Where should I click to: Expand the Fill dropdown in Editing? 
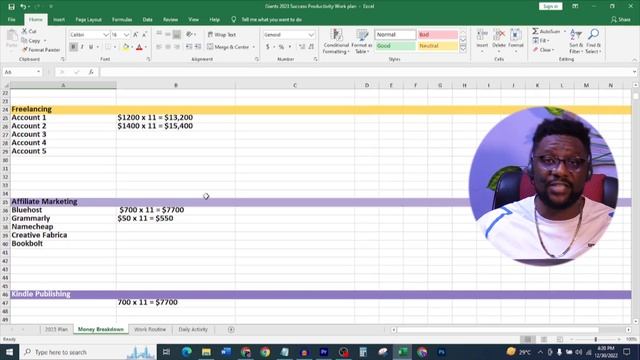(x=548, y=41)
